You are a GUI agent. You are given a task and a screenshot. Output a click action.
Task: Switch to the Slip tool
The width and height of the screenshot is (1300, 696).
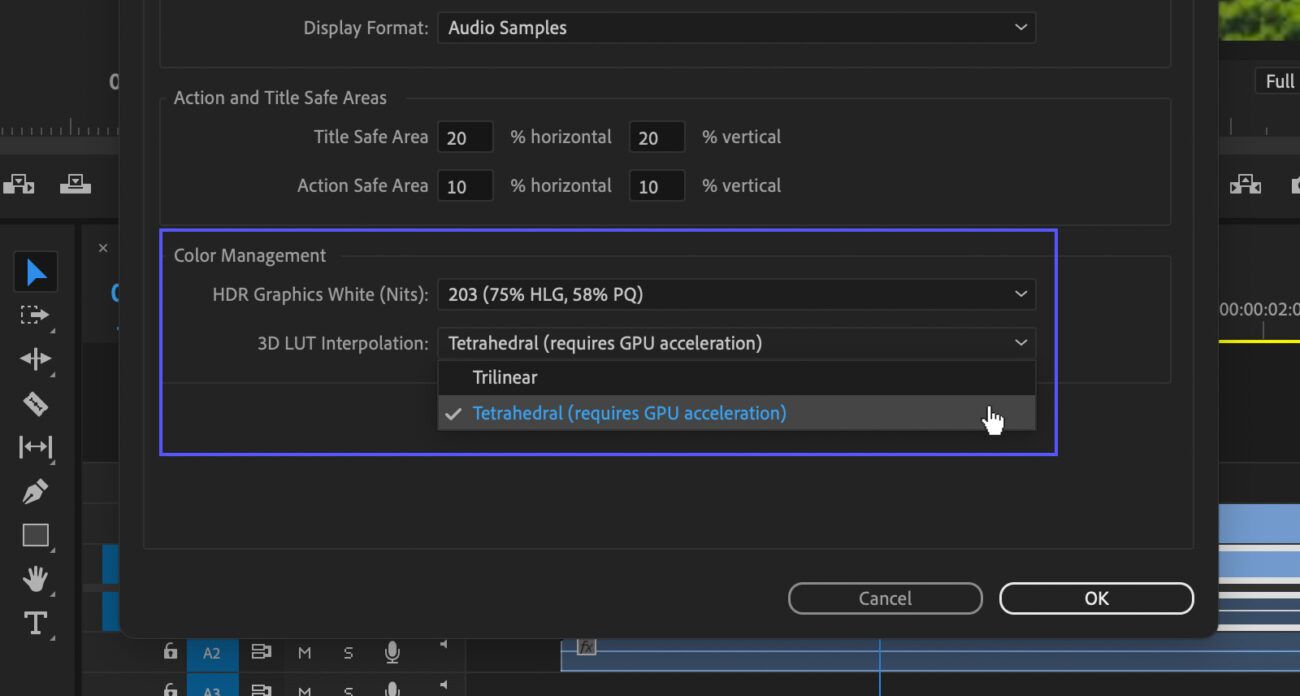35,448
